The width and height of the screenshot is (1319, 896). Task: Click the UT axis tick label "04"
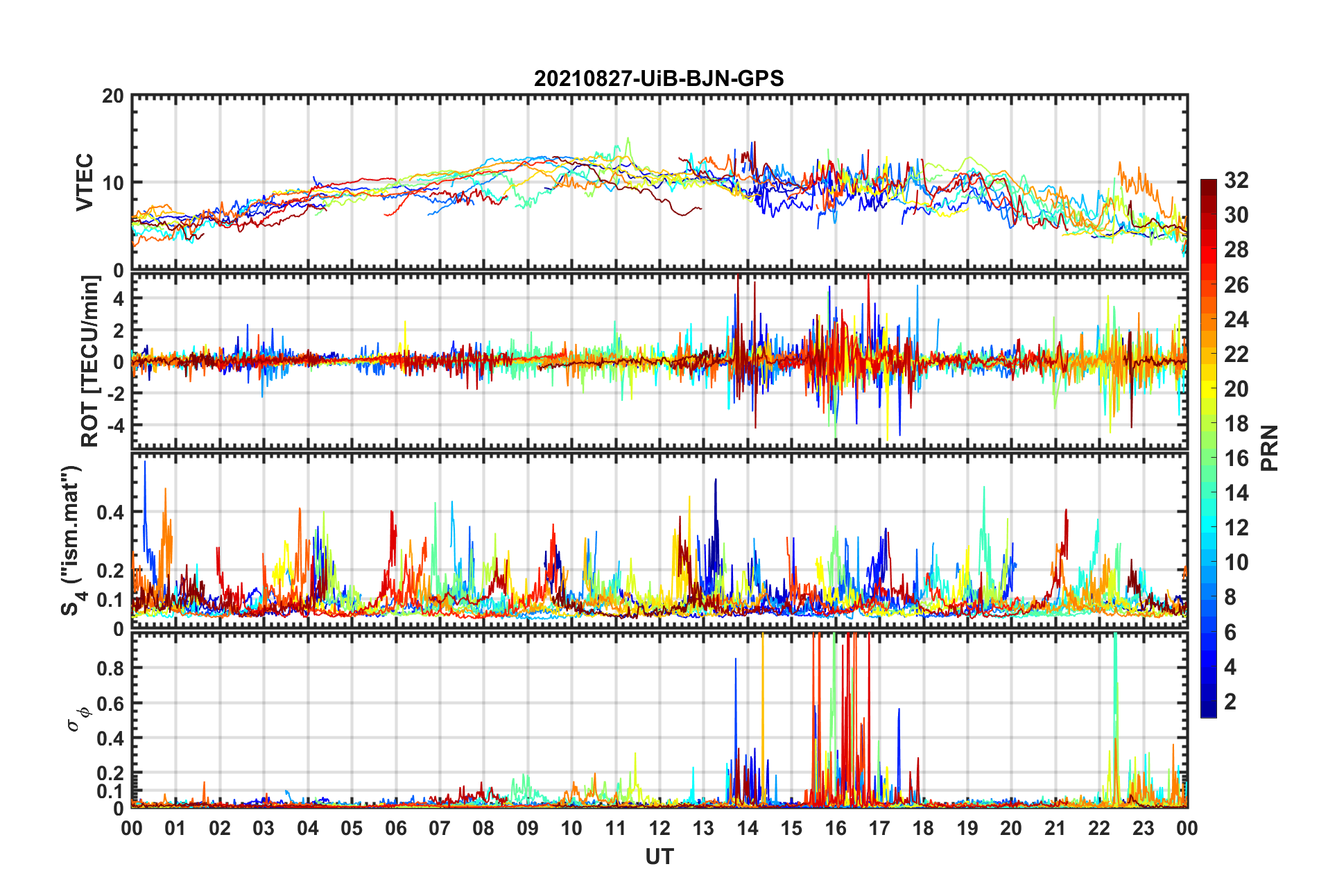(308, 828)
